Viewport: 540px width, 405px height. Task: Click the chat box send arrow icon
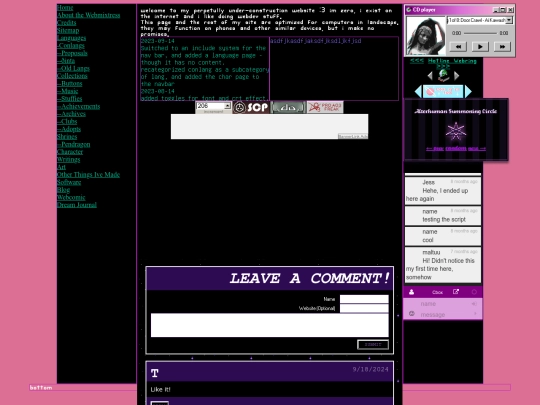click(x=475, y=314)
